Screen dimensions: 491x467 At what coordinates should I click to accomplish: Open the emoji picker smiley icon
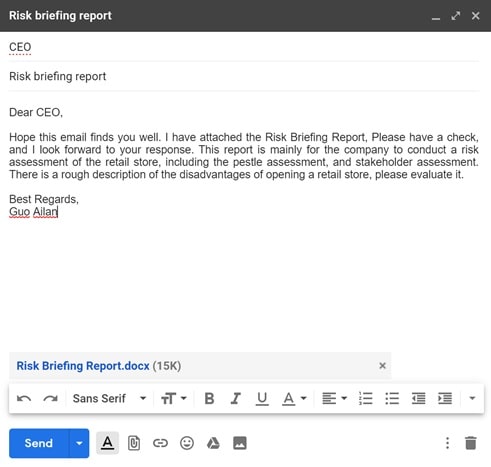point(187,443)
